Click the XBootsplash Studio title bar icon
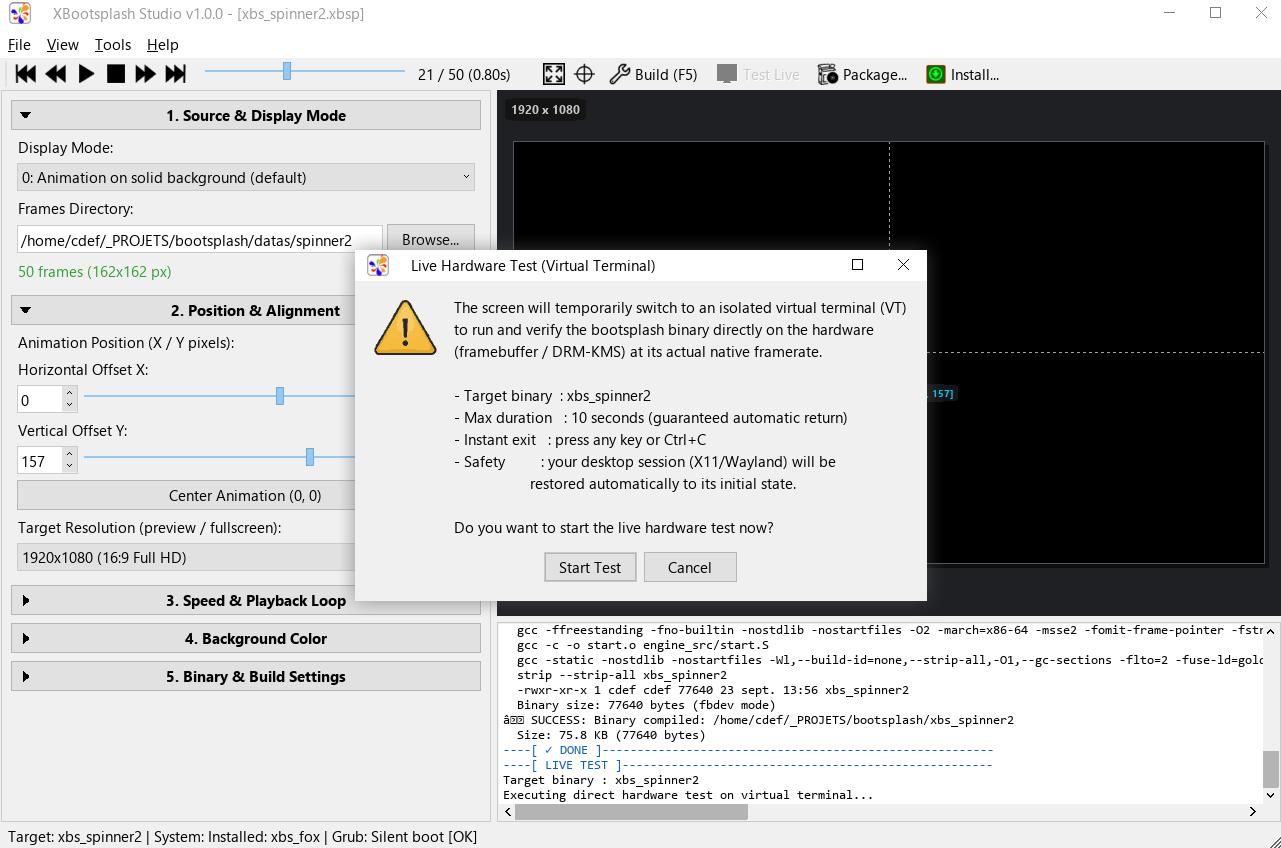 (19, 14)
